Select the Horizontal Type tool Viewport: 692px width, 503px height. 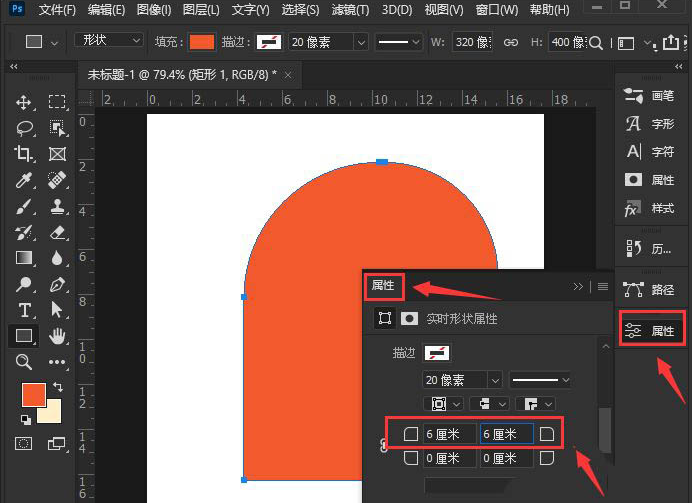pos(24,309)
